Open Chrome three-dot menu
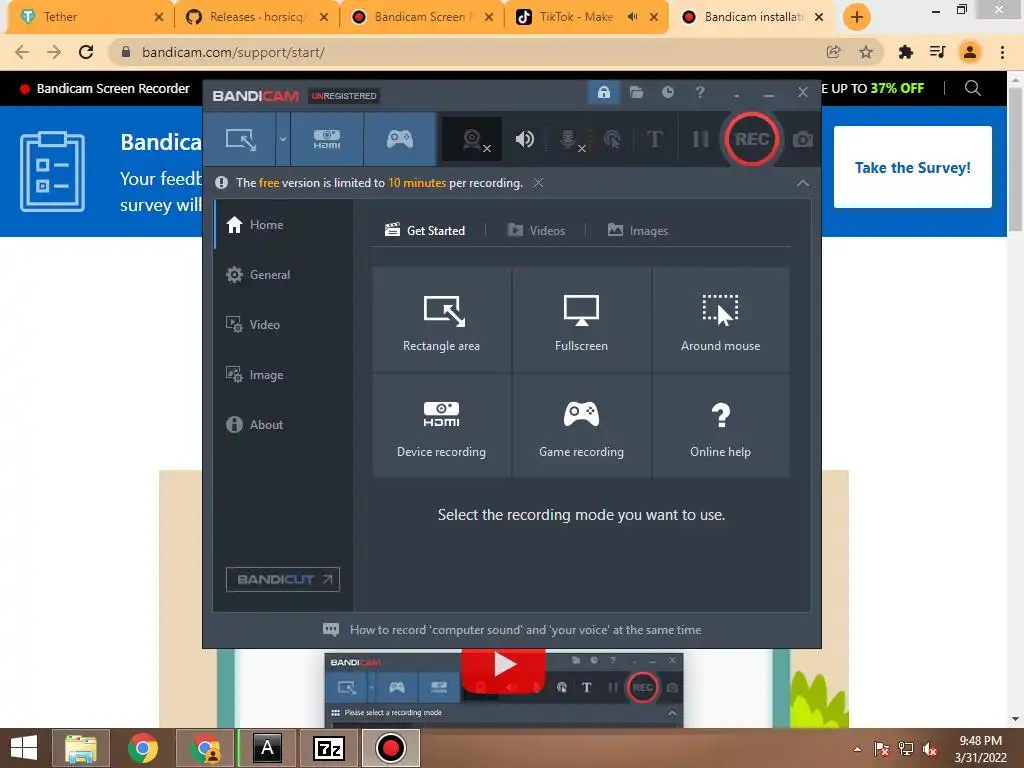This screenshot has height=768, width=1024. coord(1002,52)
